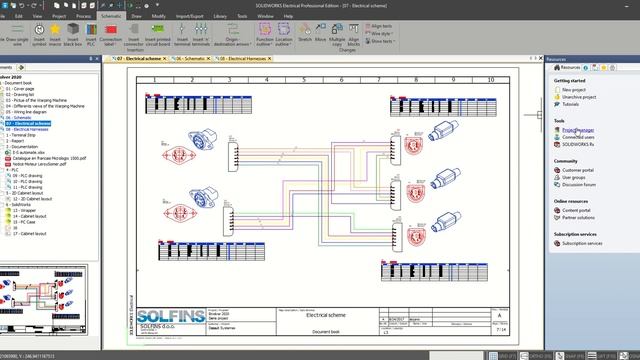Click the Undo arrow in quick access toolbar
Screen dimensions: 640x360
[x=22, y=6]
